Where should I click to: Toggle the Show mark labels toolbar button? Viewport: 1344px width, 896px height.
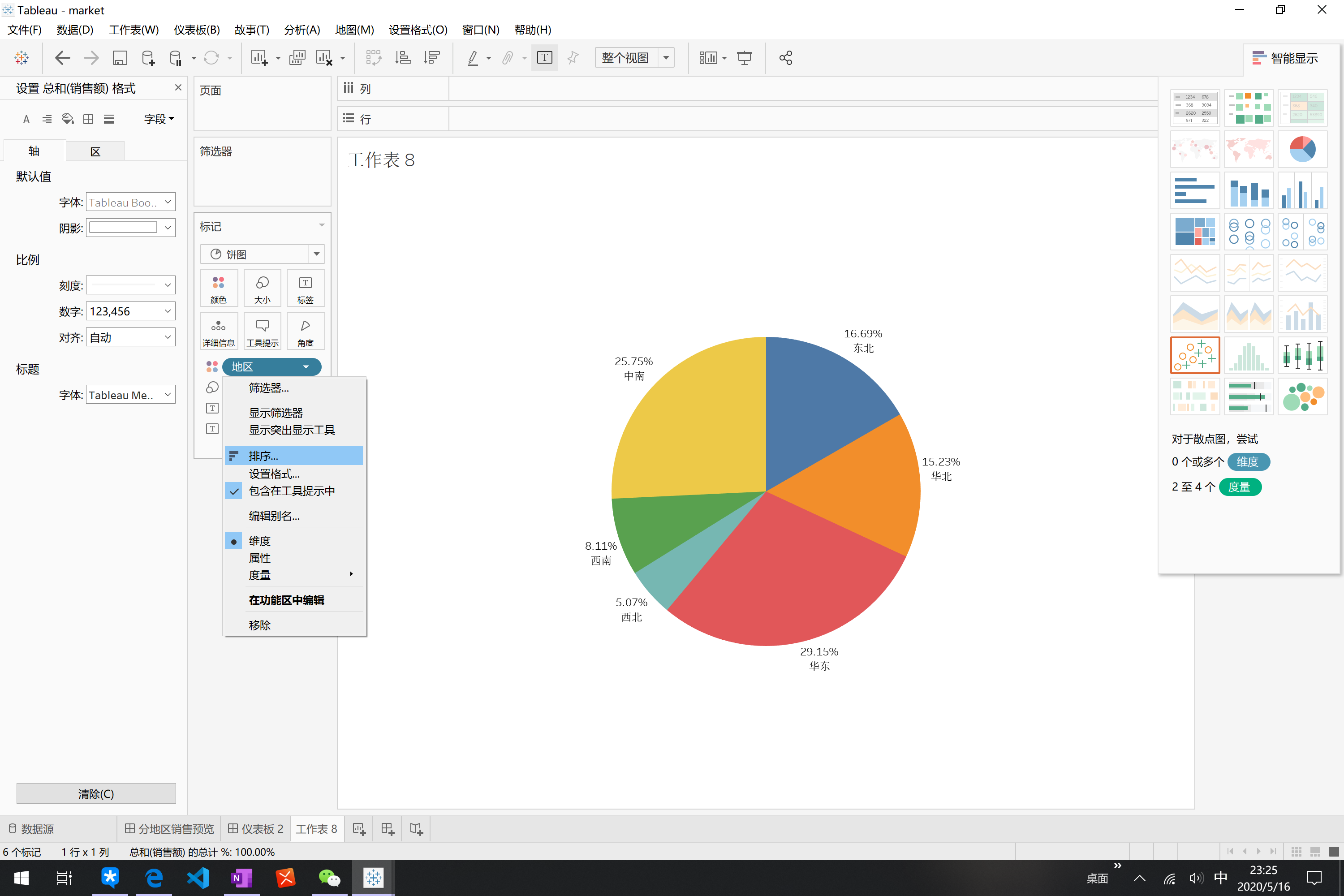(x=545, y=58)
